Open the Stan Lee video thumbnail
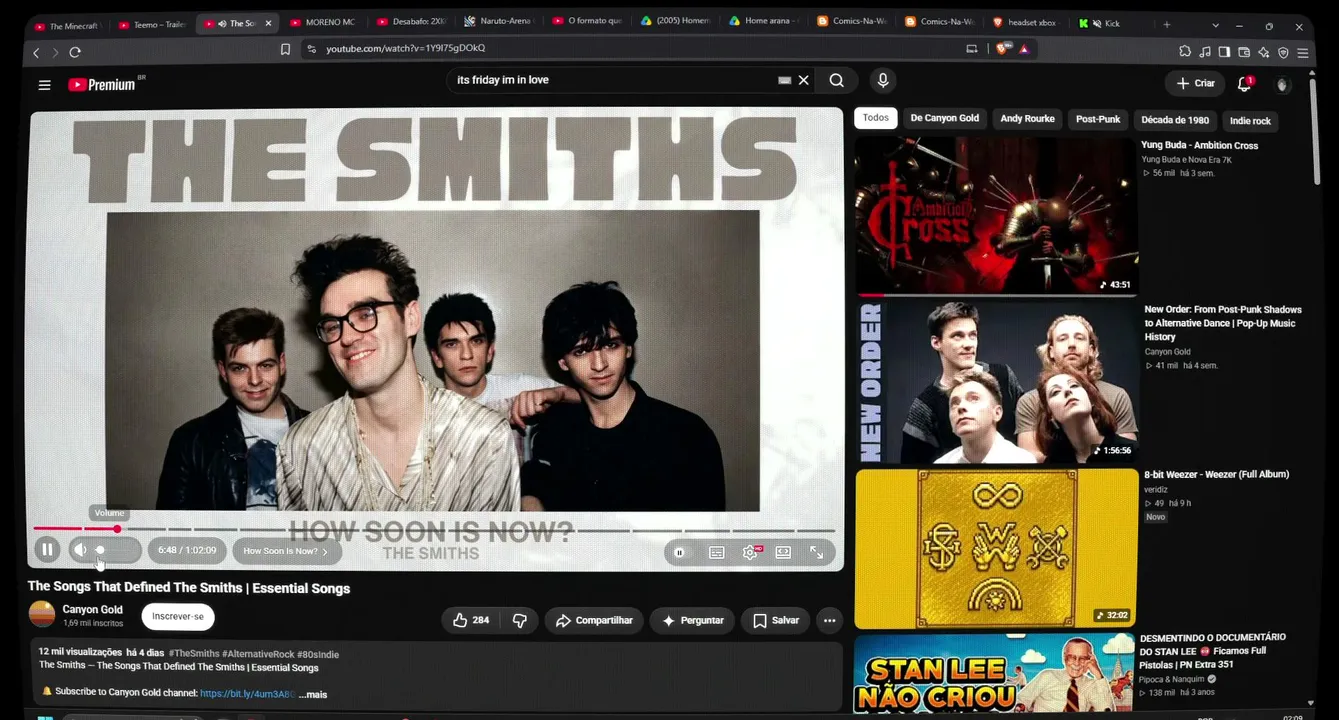Screen dimensions: 1339x720 pos(997,673)
